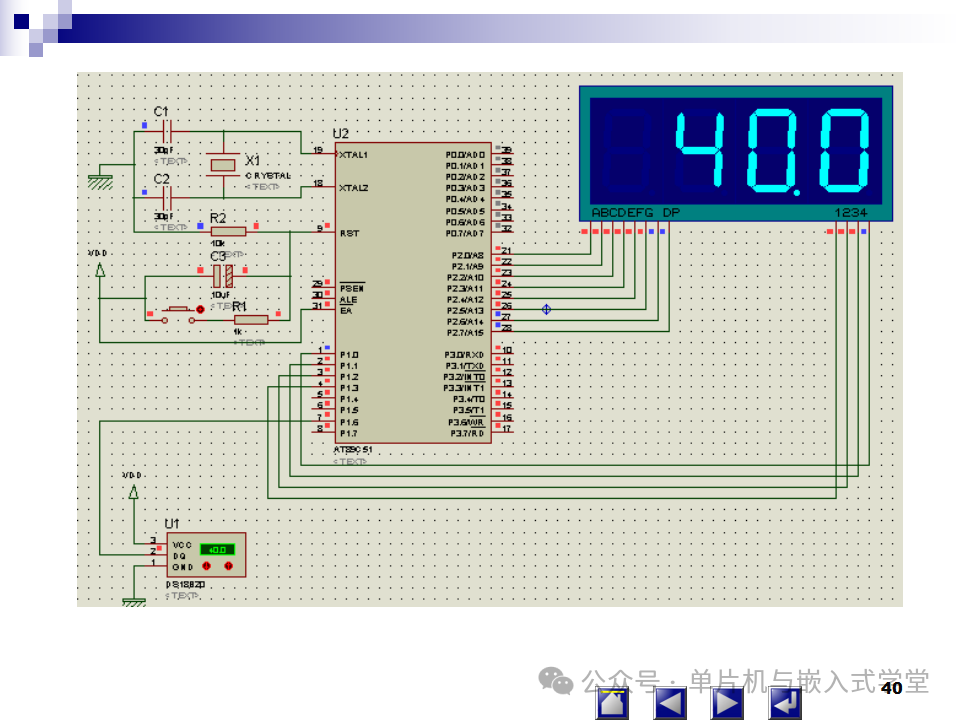Click the next slide arrow button
960x720 pixels.
point(727,703)
